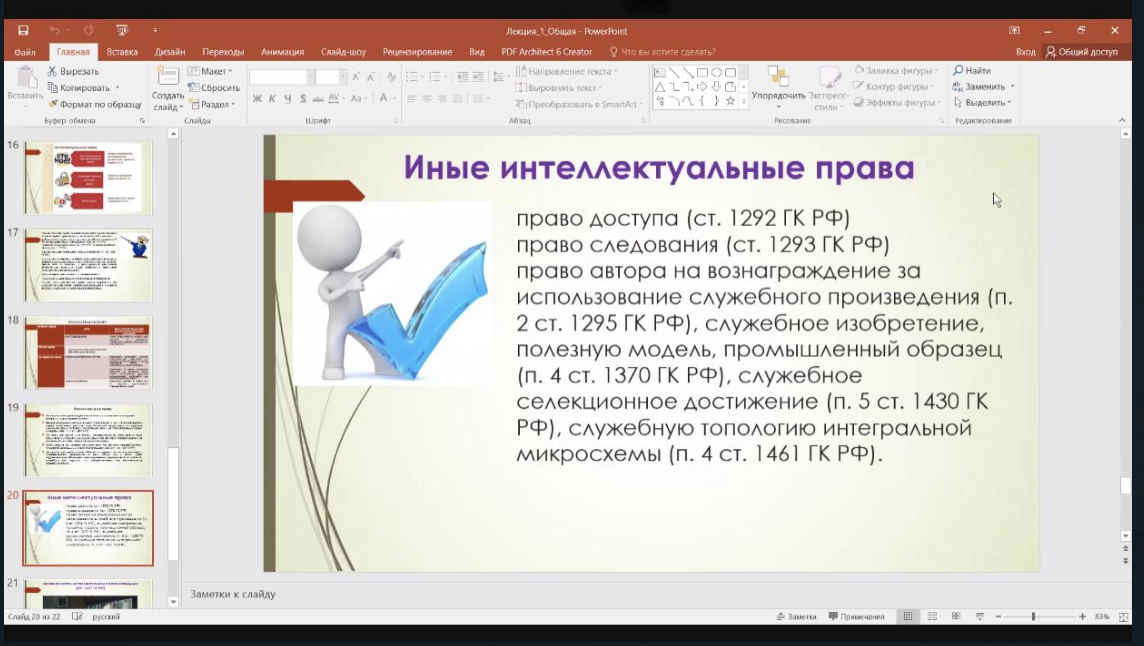
Task: Click the Undo arrow in quick access toolbar
Action: click(x=54, y=31)
